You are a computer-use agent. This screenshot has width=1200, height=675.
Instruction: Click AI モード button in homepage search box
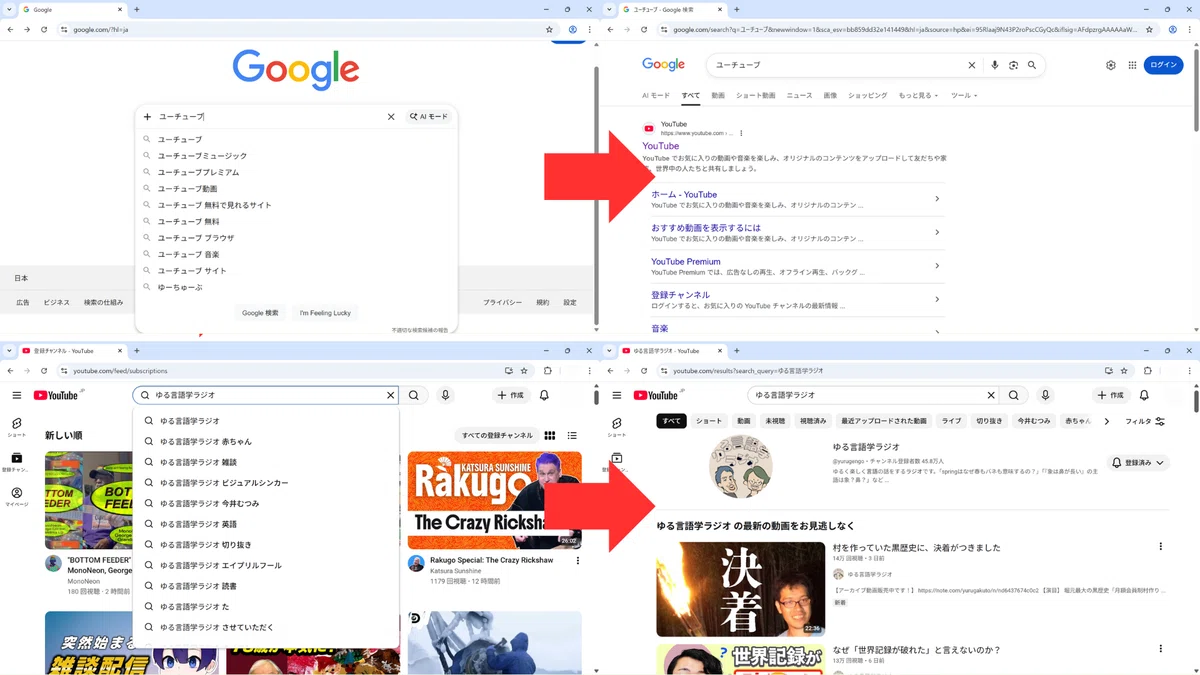click(x=429, y=117)
